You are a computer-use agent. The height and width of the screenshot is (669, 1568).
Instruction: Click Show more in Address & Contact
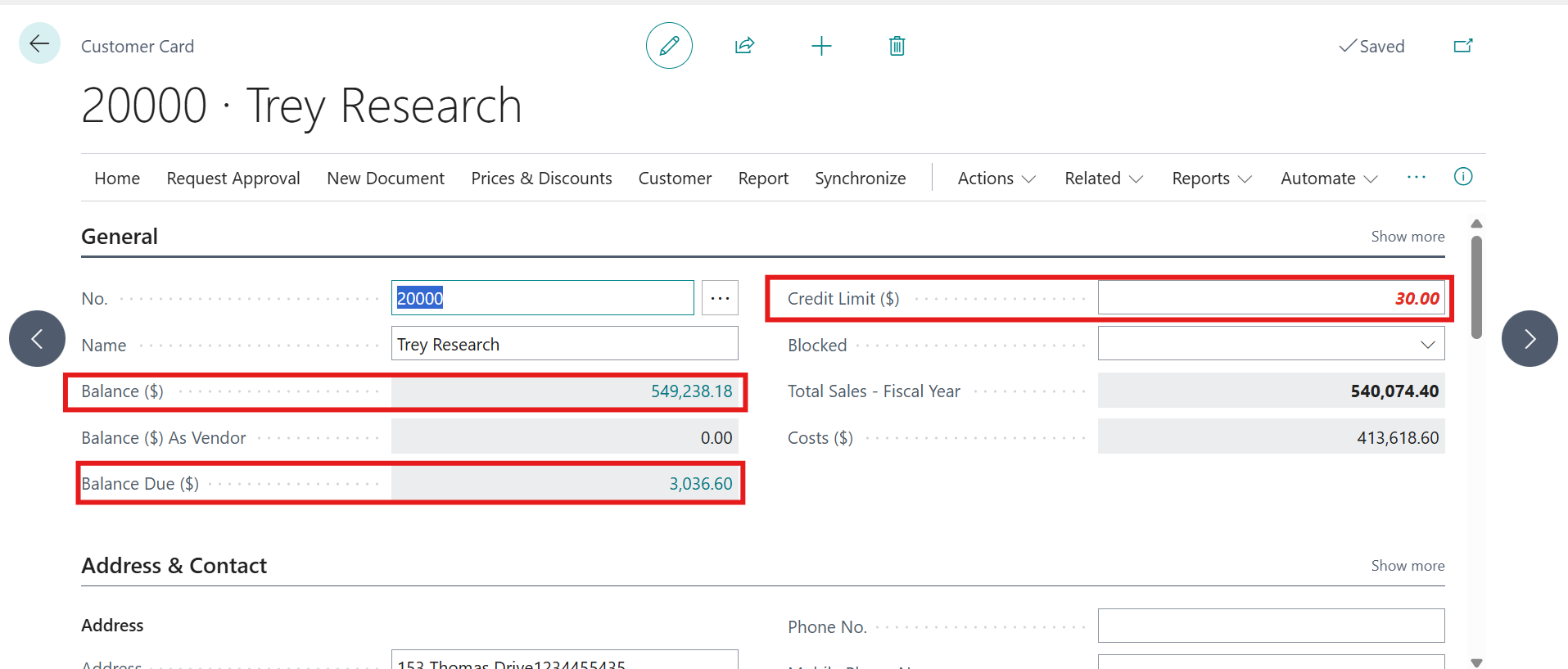point(1408,566)
